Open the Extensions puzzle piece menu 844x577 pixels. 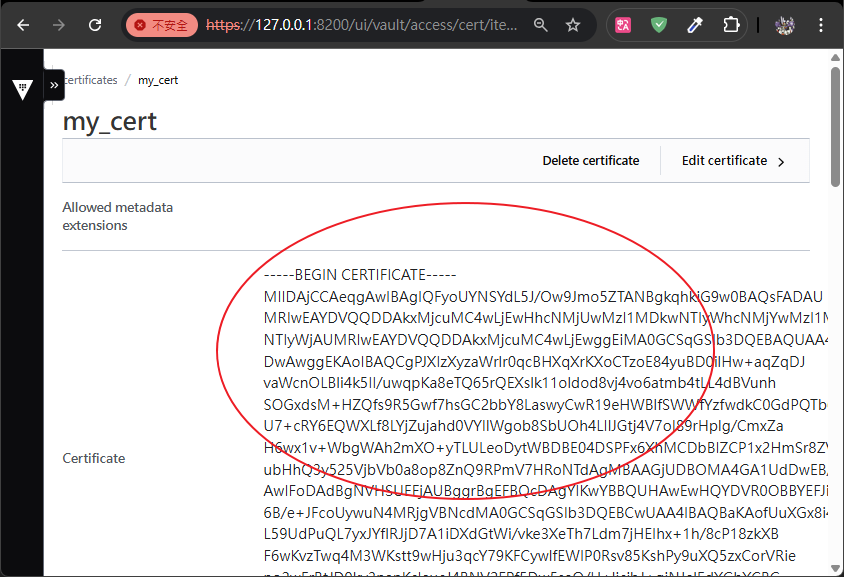(732, 25)
